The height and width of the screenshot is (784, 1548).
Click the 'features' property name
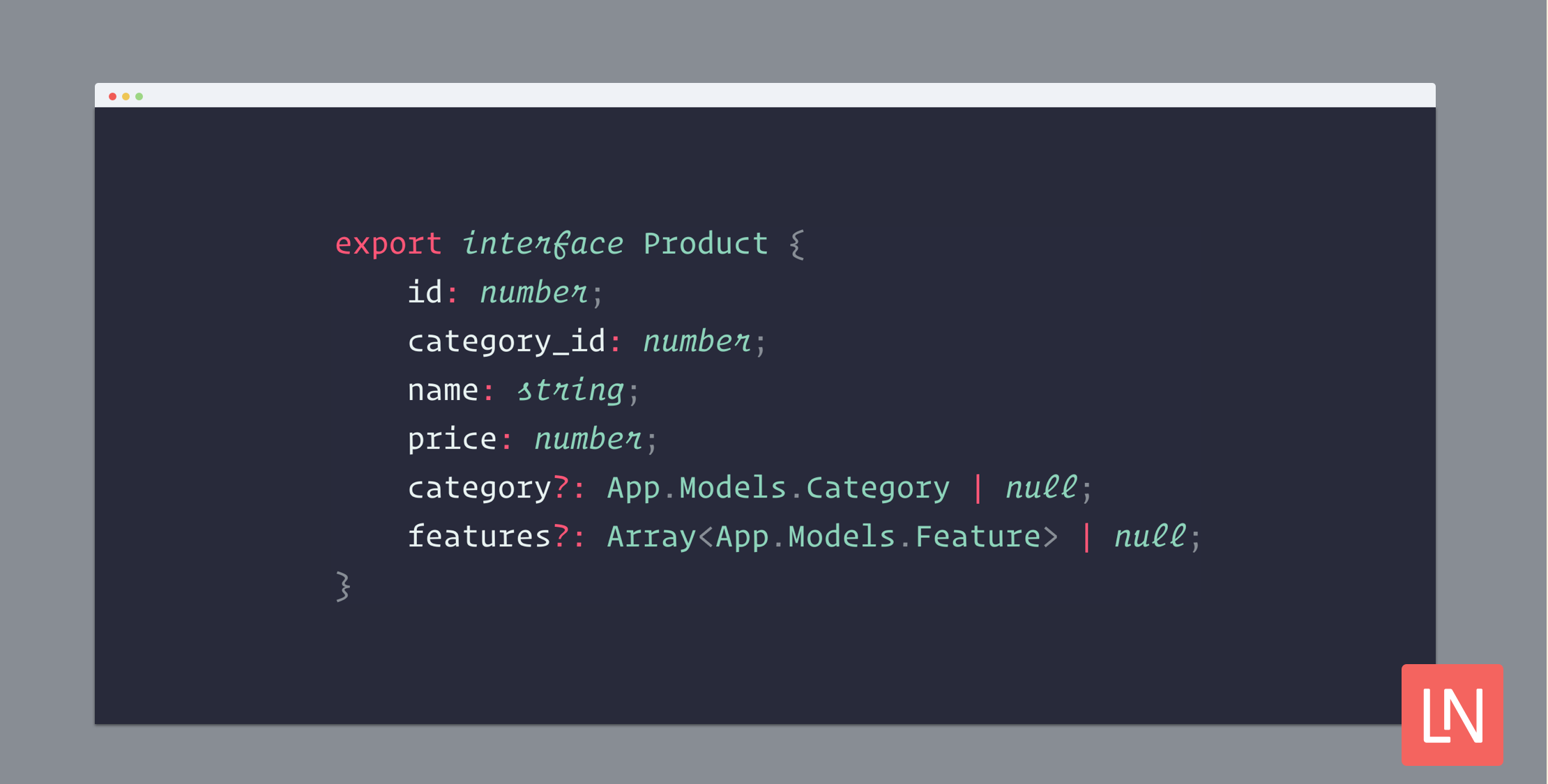pos(479,536)
